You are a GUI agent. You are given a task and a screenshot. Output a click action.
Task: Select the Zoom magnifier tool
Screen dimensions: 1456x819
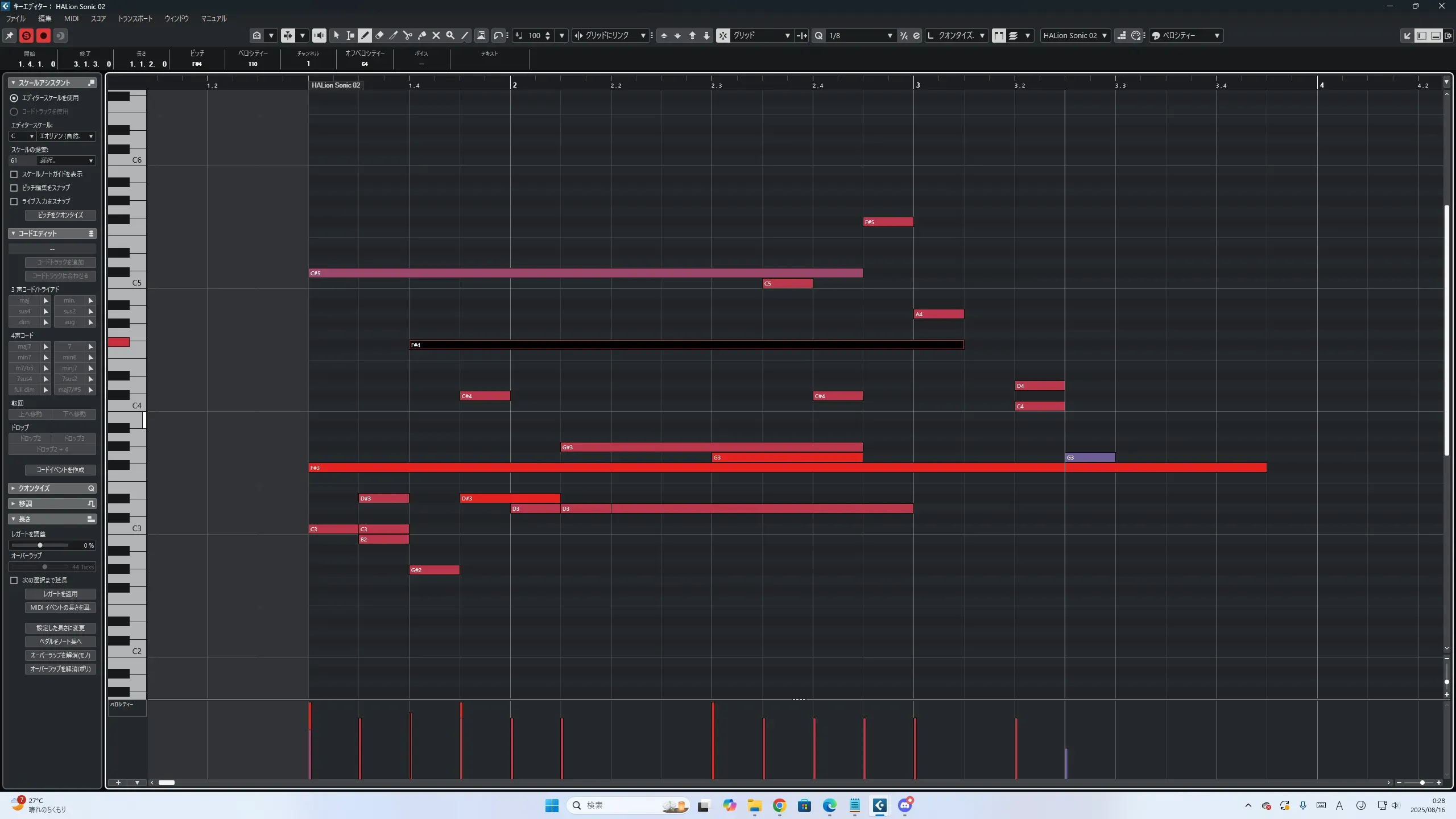pos(450,35)
